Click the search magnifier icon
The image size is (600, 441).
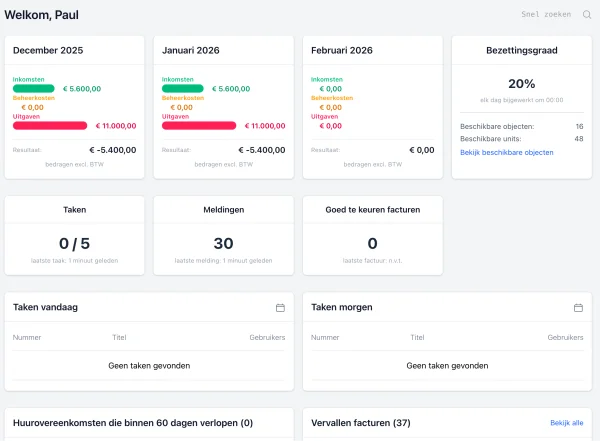pos(587,15)
